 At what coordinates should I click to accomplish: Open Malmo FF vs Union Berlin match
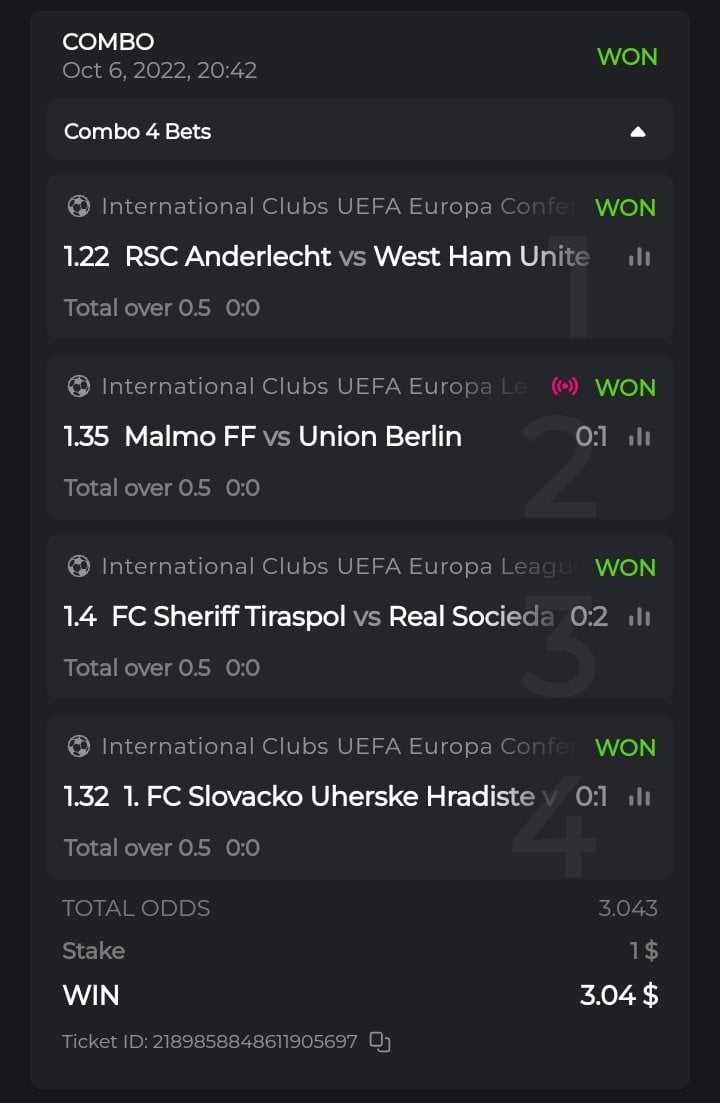tap(293, 437)
